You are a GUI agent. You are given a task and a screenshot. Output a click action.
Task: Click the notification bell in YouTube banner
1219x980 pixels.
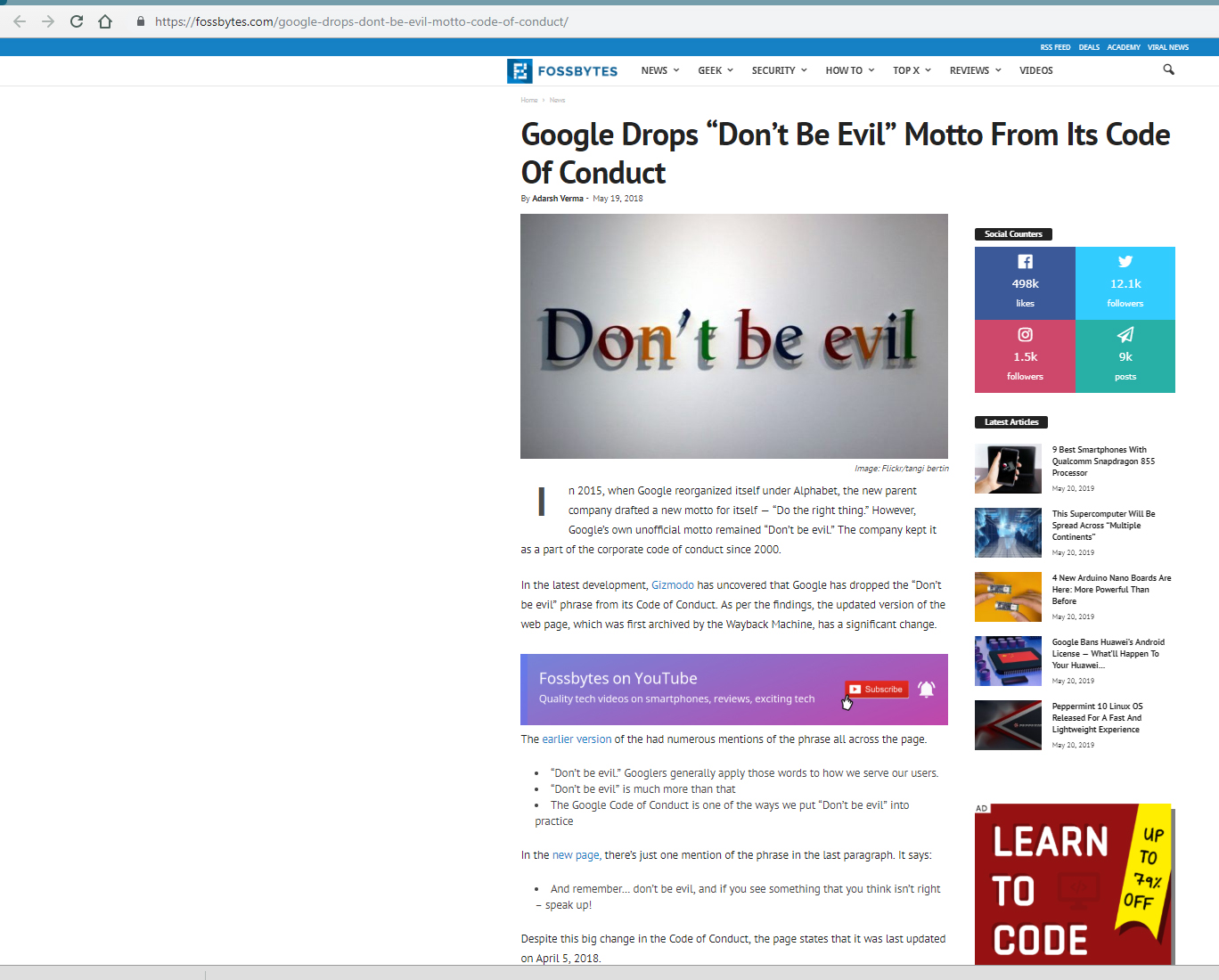[x=927, y=689]
